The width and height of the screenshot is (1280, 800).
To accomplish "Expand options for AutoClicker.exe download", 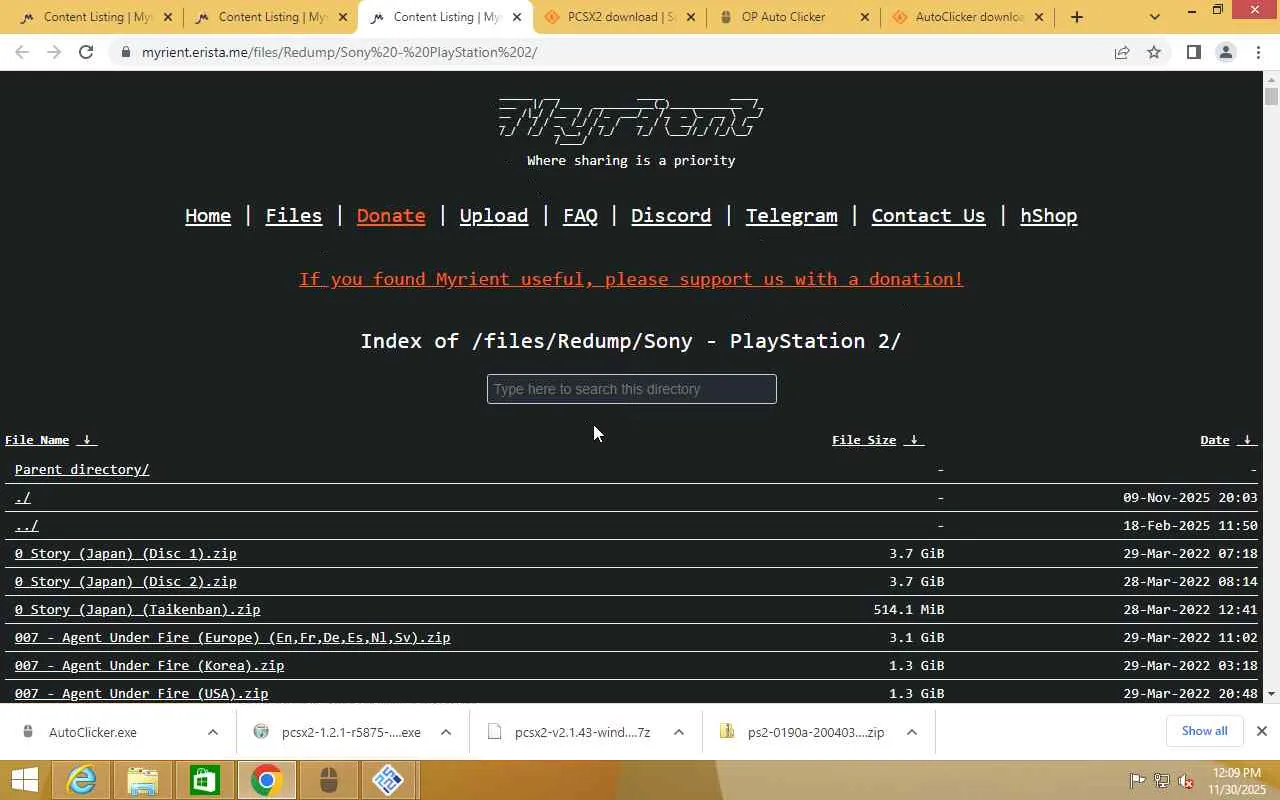I will (212, 732).
